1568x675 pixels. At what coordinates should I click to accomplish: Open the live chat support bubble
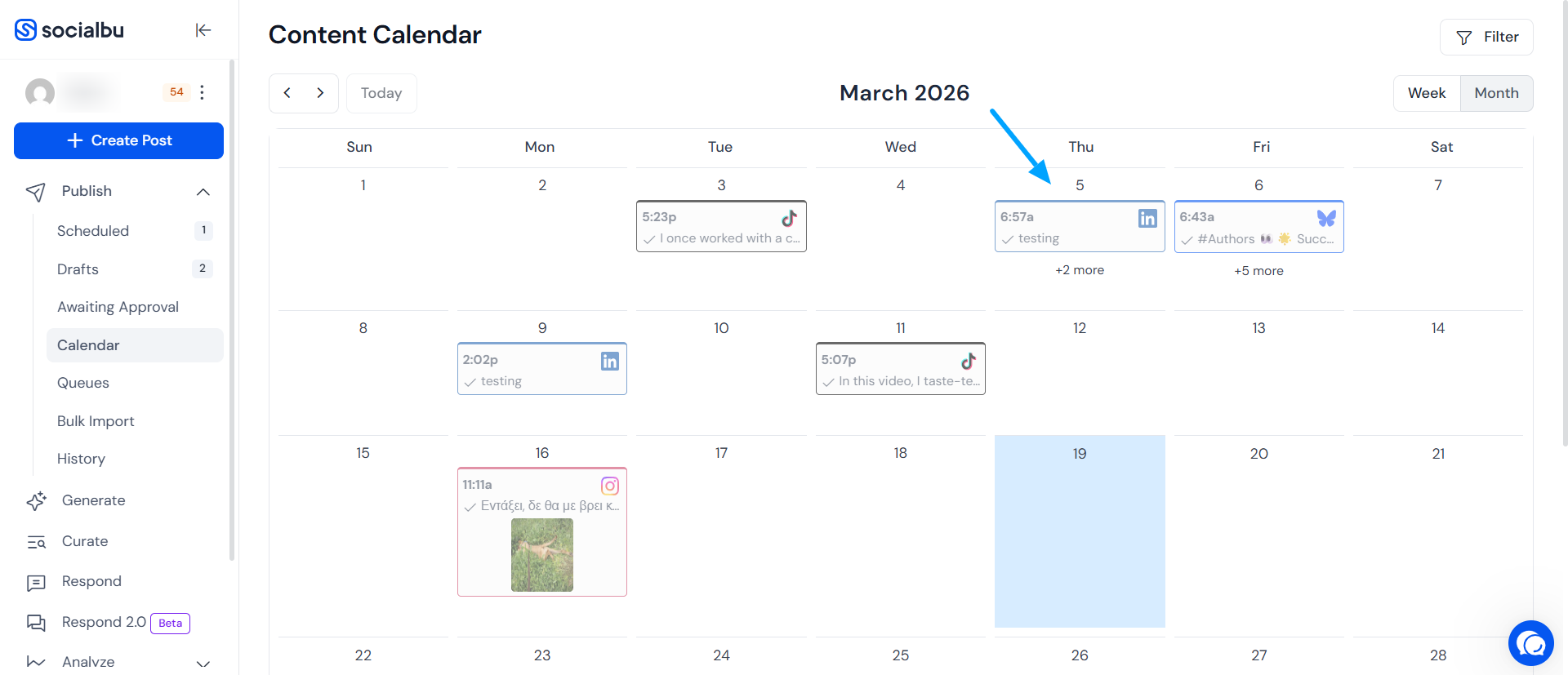pyautogui.click(x=1530, y=644)
